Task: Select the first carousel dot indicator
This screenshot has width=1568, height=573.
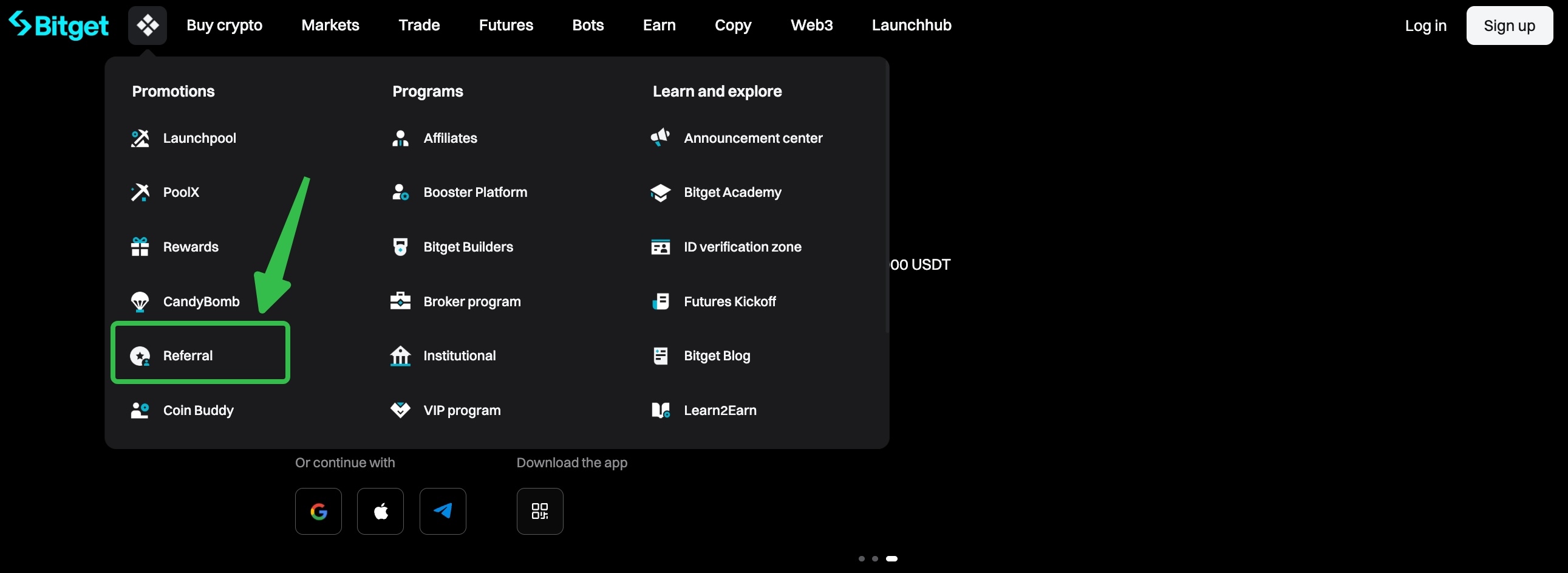Action: coord(861,558)
